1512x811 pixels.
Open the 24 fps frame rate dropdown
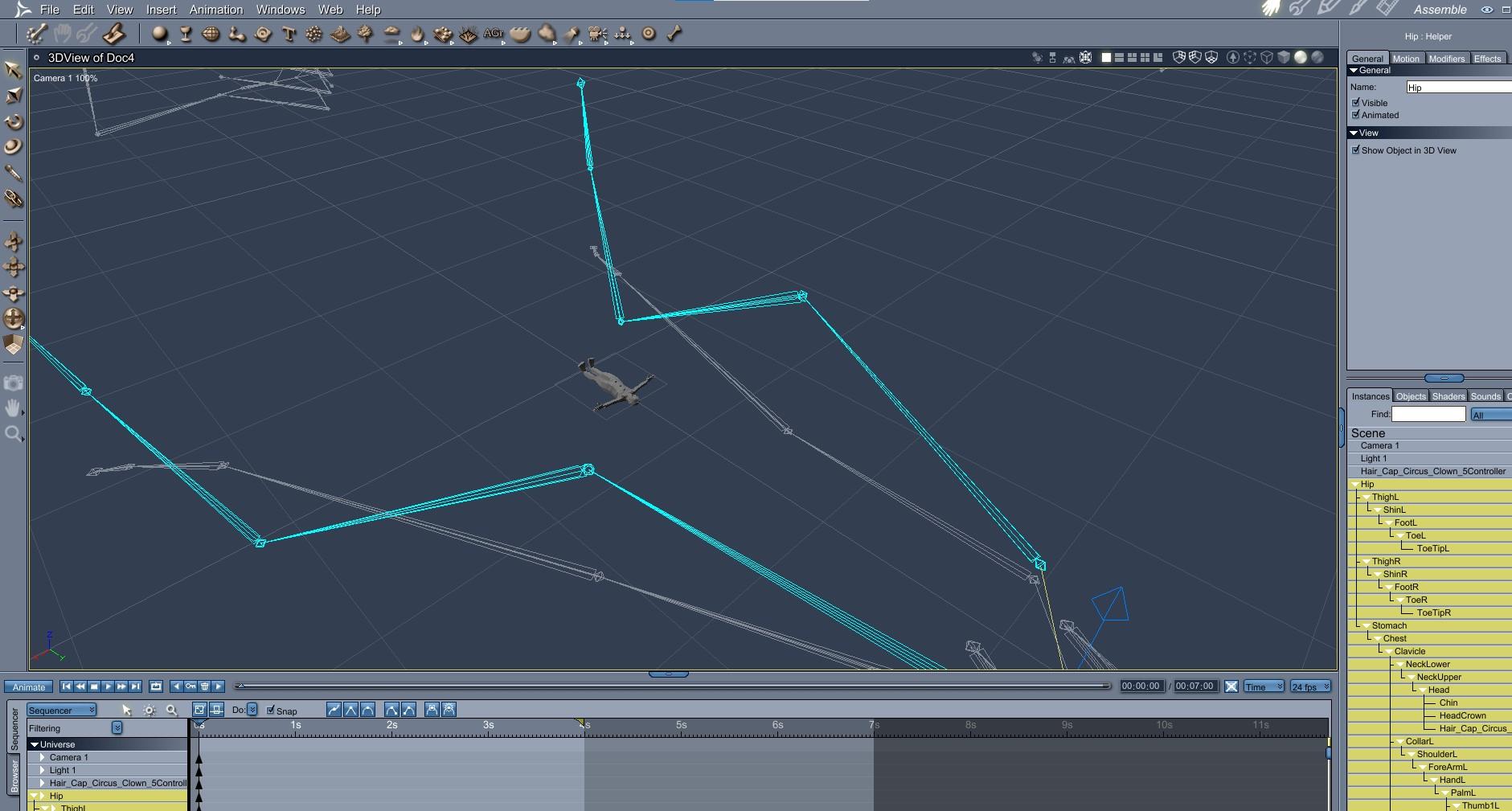pos(1310,686)
